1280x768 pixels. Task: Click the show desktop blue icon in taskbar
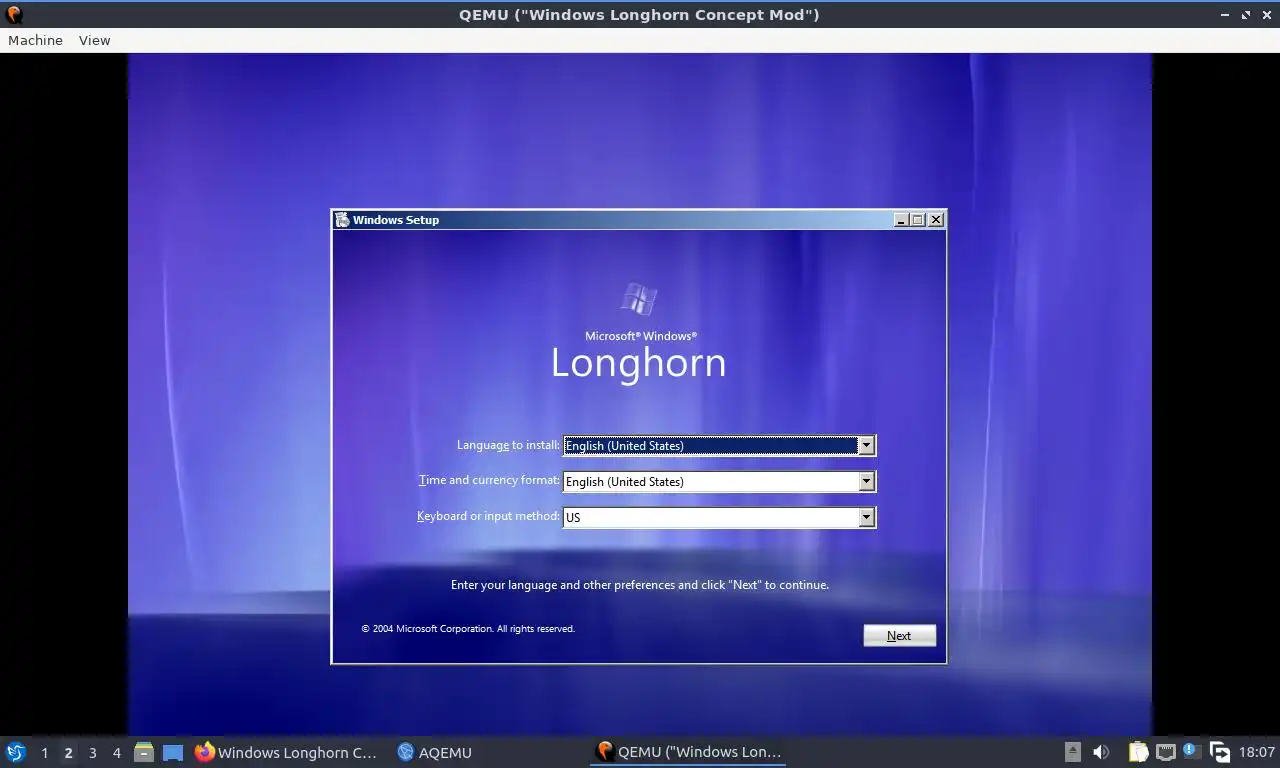pyautogui.click(x=173, y=752)
